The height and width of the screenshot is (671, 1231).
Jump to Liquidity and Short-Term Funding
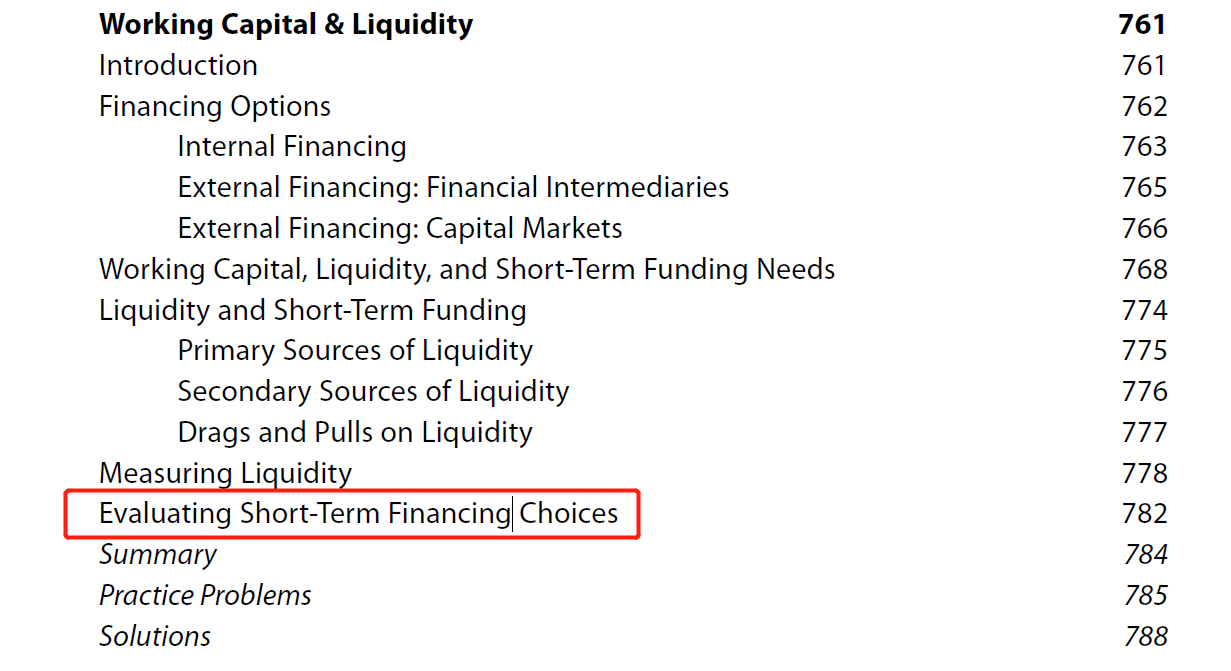tap(312, 311)
